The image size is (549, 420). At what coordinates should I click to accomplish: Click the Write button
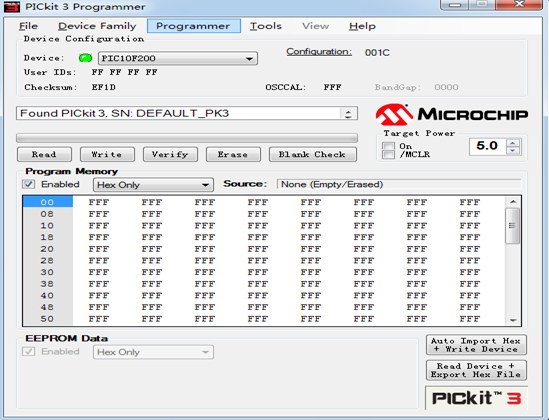pyautogui.click(x=107, y=154)
